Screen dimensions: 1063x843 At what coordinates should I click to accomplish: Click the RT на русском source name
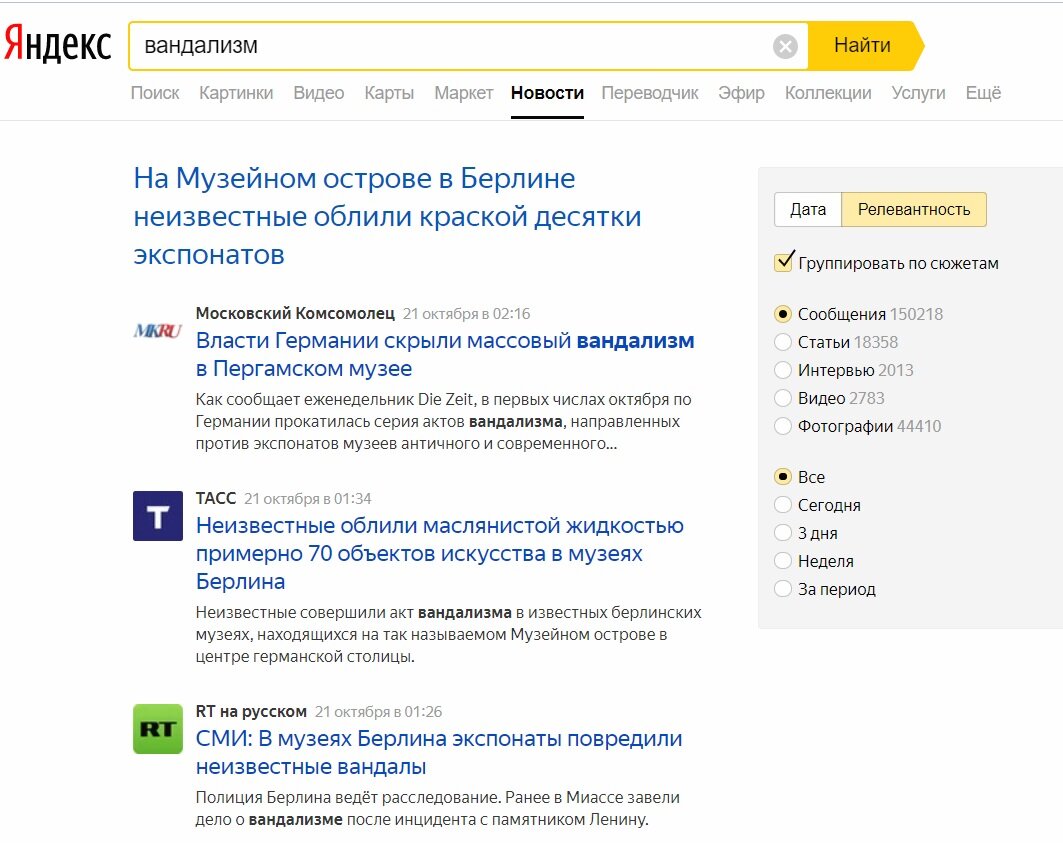251,711
